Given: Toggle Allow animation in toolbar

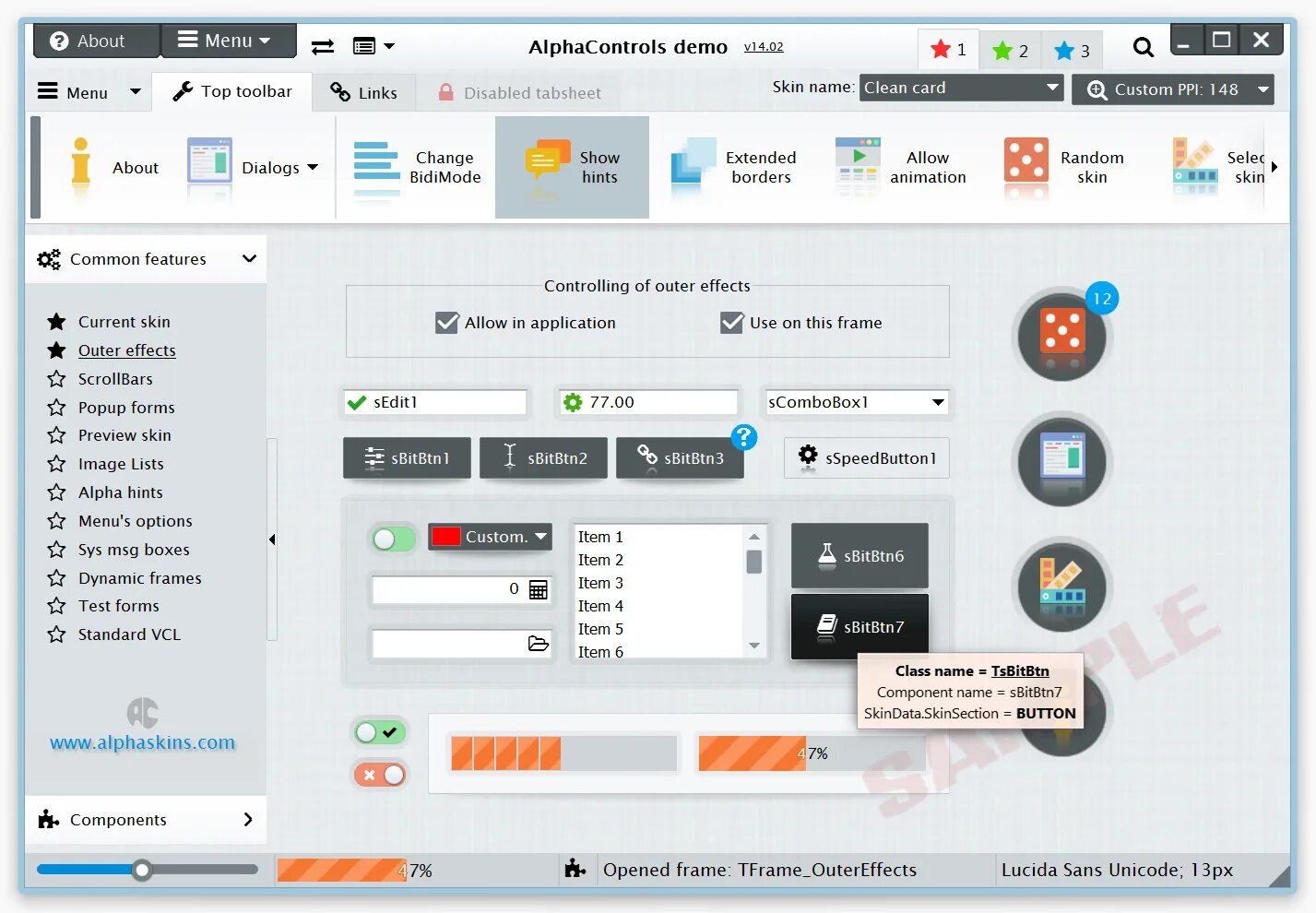Looking at the screenshot, I should (900, 168).
